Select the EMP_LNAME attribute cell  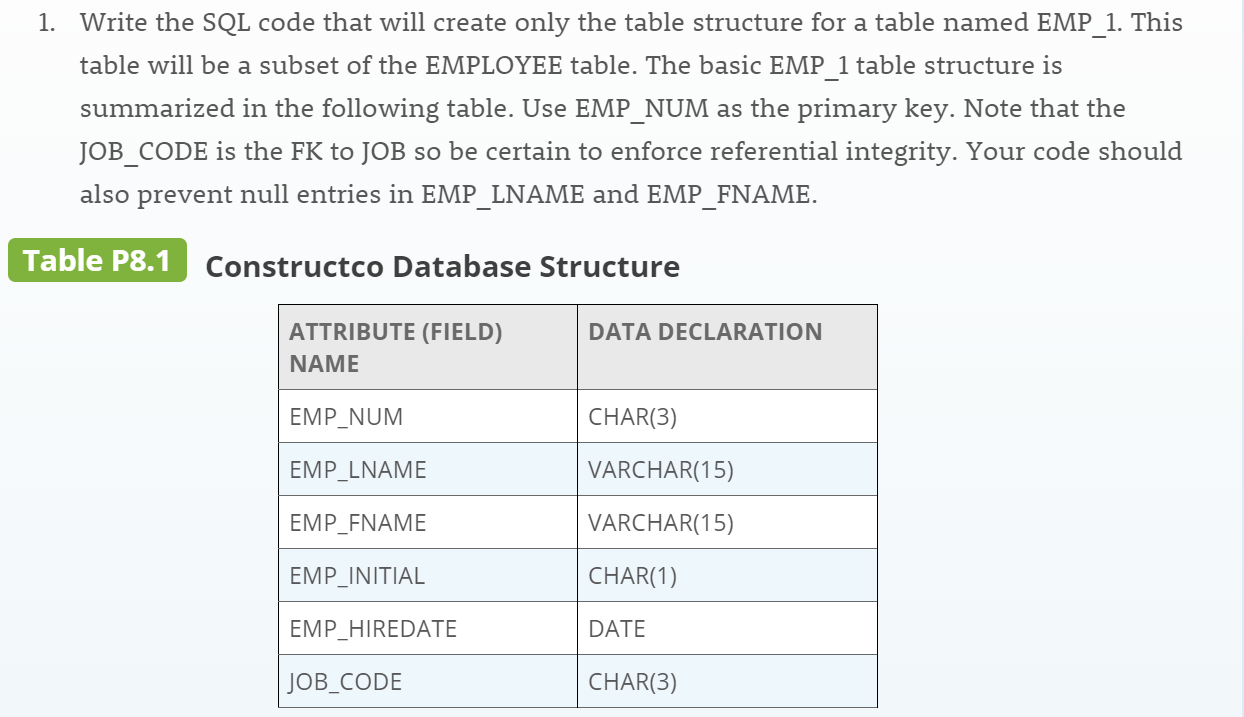click(428, 470)
